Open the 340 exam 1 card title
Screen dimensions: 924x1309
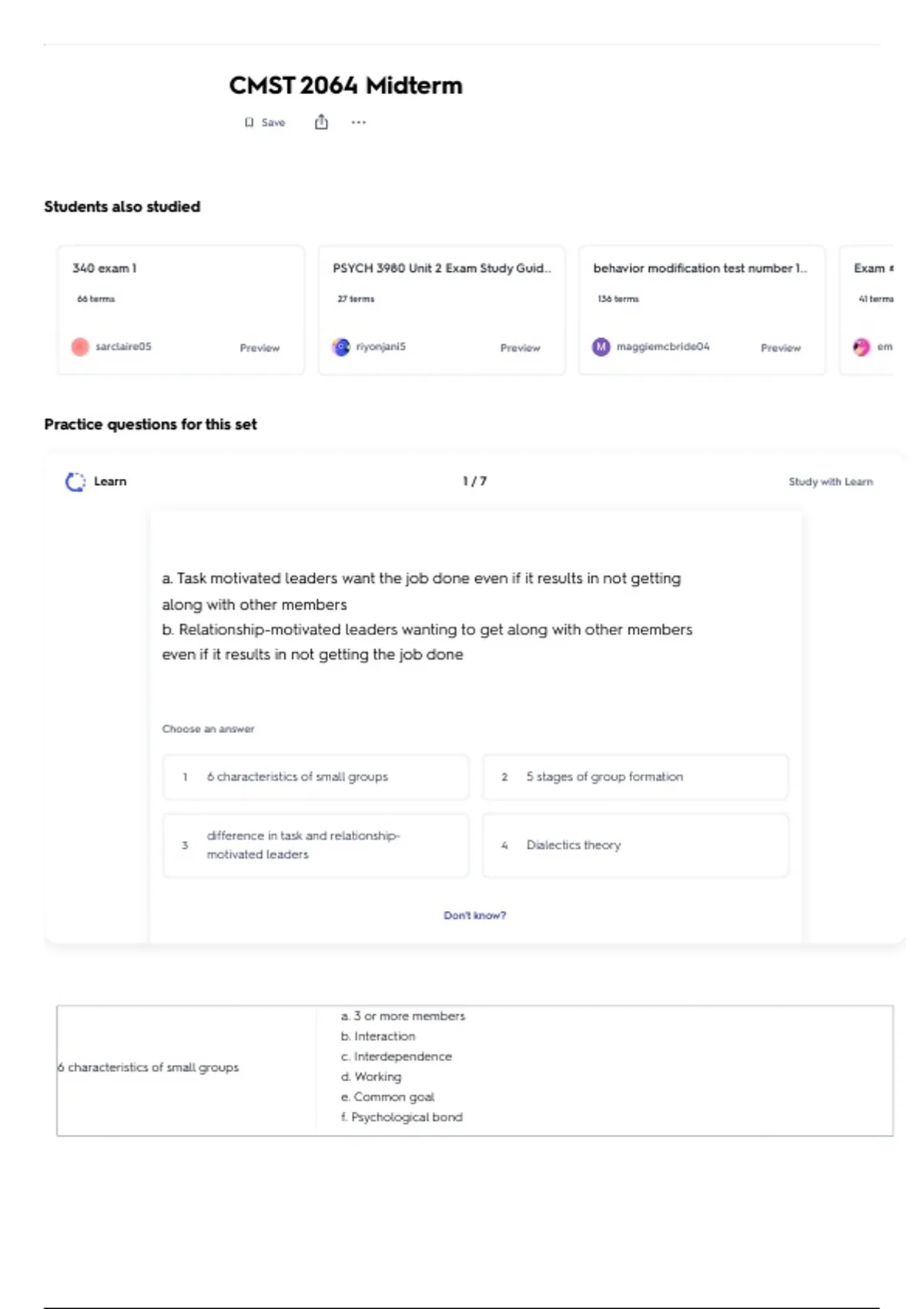tap(105, 268)
